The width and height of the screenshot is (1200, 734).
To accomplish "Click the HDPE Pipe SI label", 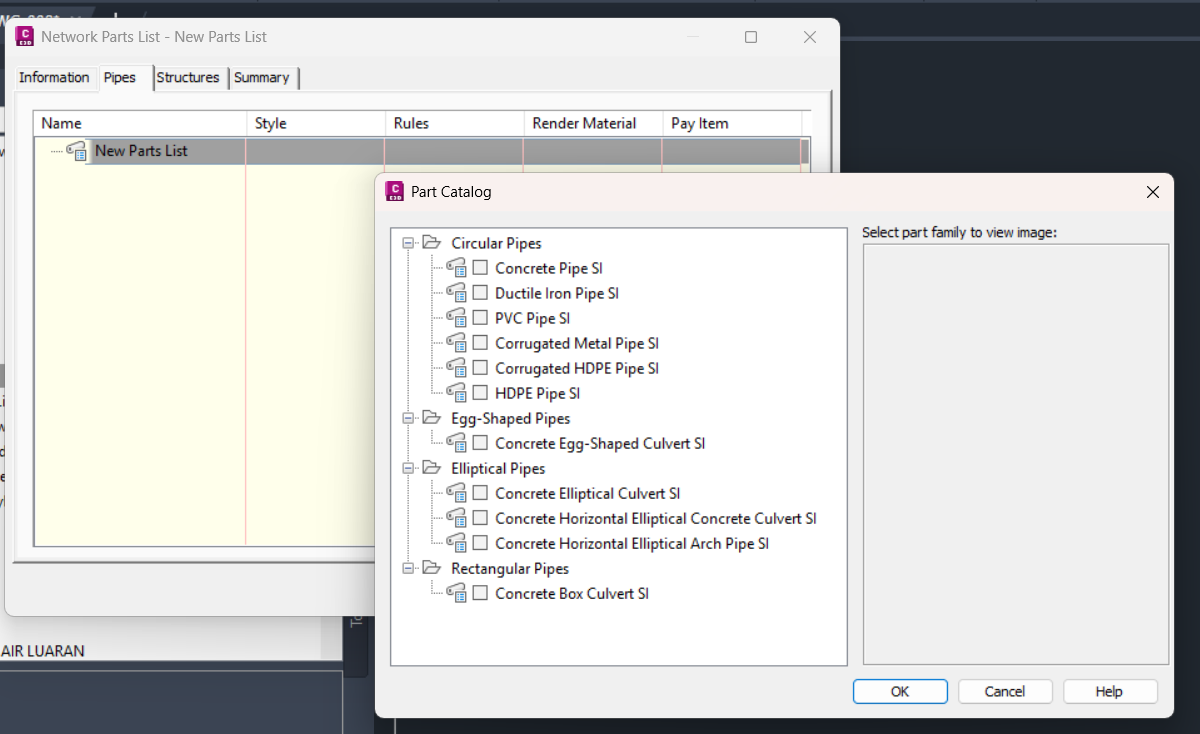I will [x=538, y=393].
